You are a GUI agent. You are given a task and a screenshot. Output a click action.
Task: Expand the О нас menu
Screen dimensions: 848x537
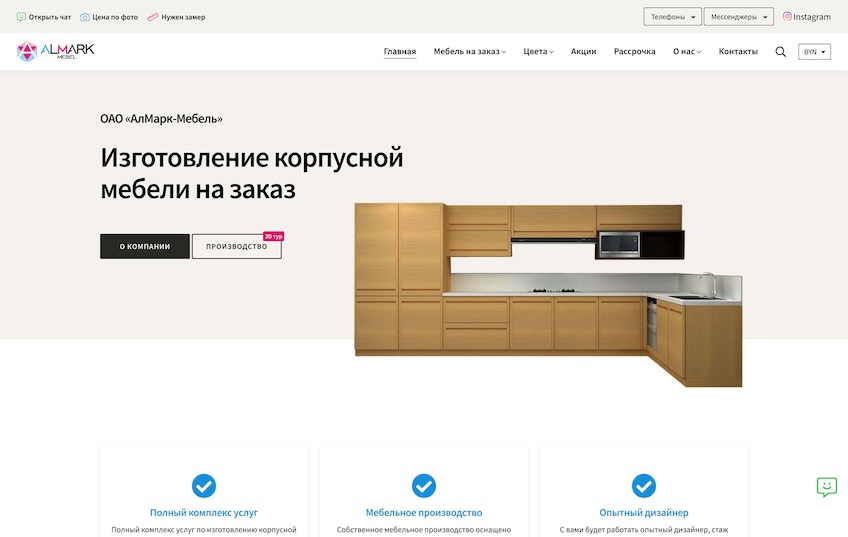coord(687,51)
